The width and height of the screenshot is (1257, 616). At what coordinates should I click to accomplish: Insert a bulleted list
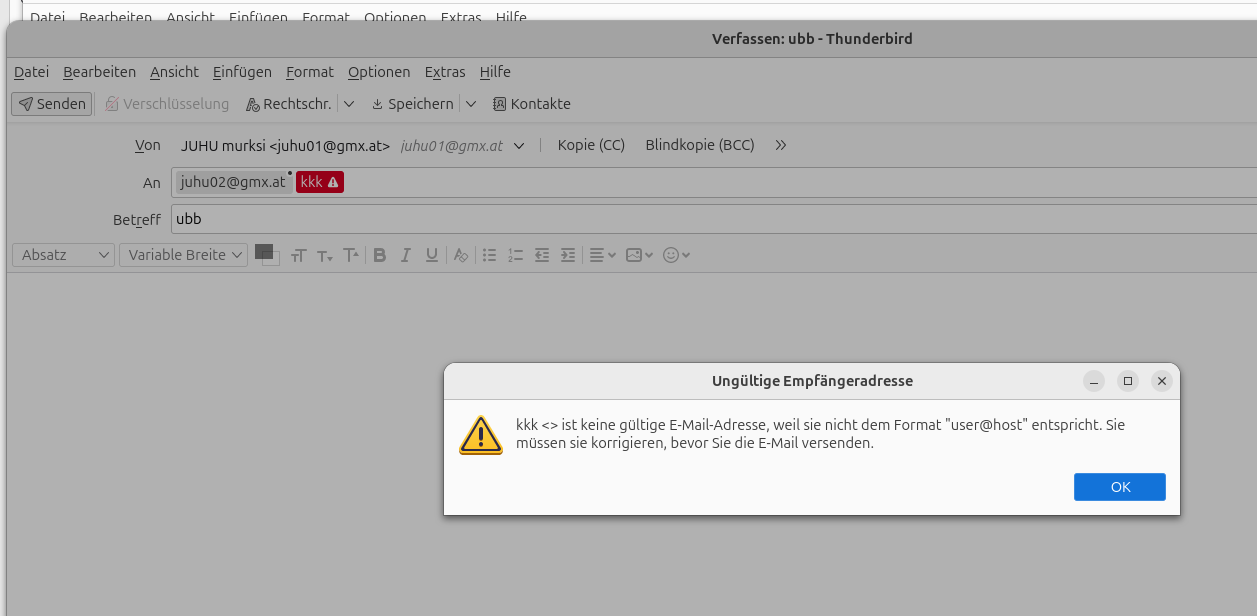[490, 255]
